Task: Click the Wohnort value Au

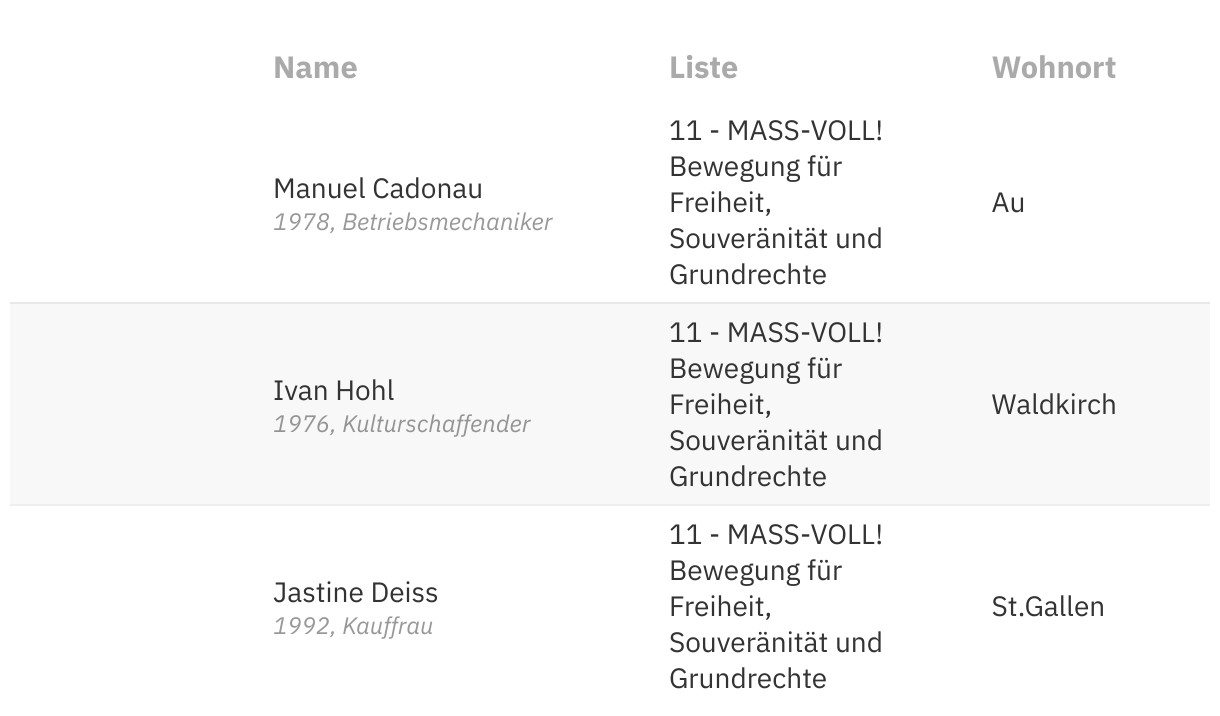Action: click(x=1008, y=204)
